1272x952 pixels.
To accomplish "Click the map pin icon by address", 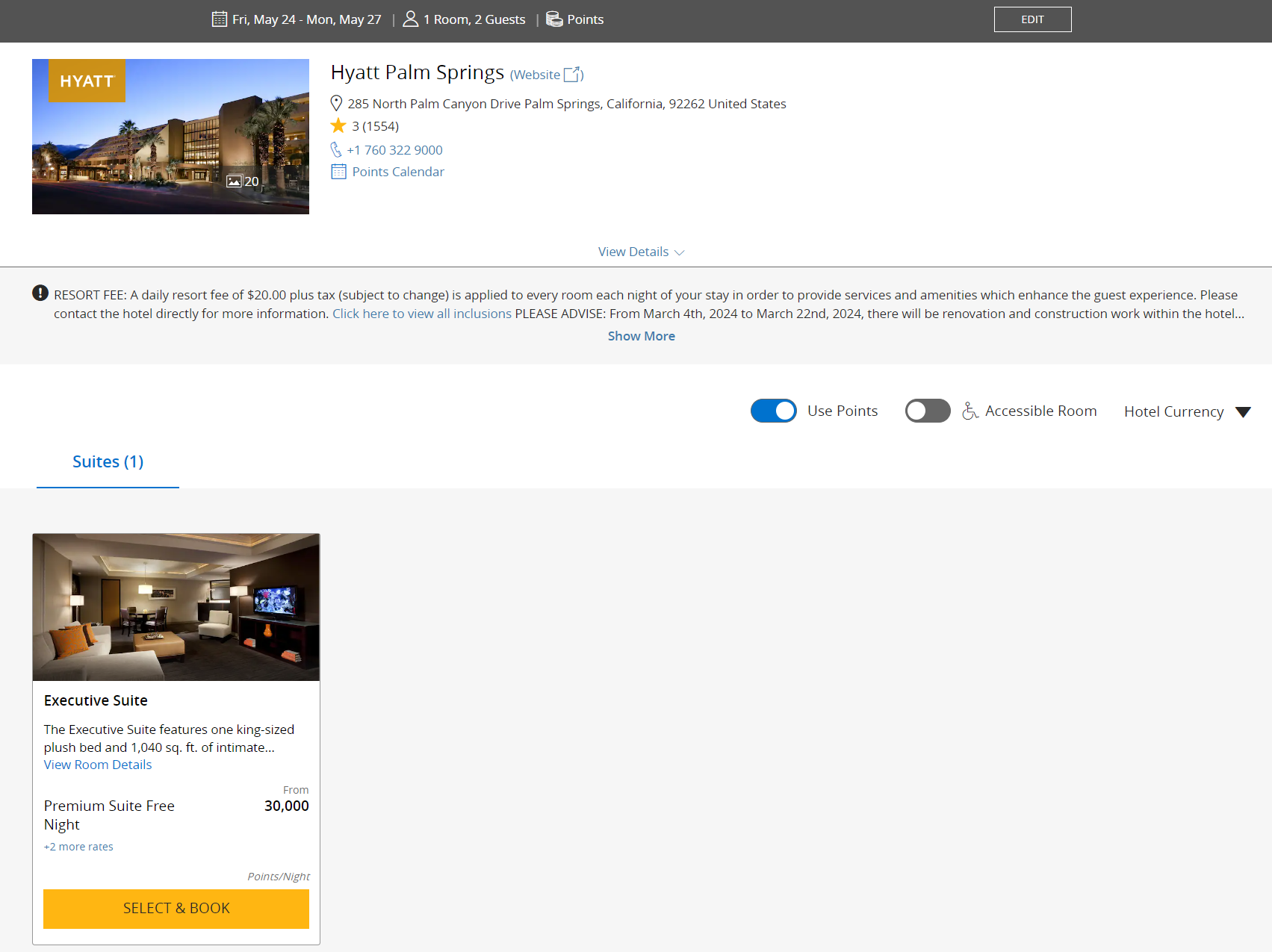I will coord(336,104).
